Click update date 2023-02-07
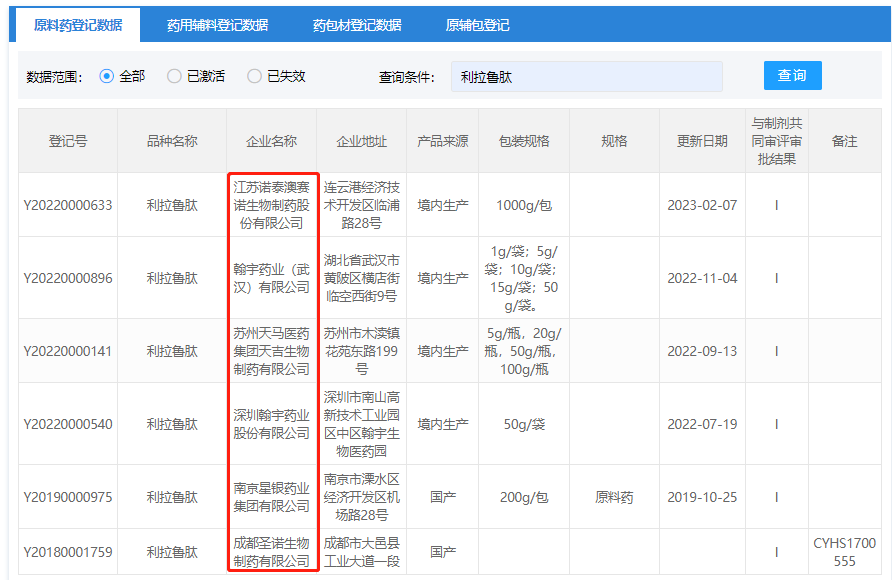892x580 pixels. (x=702, y=205)
